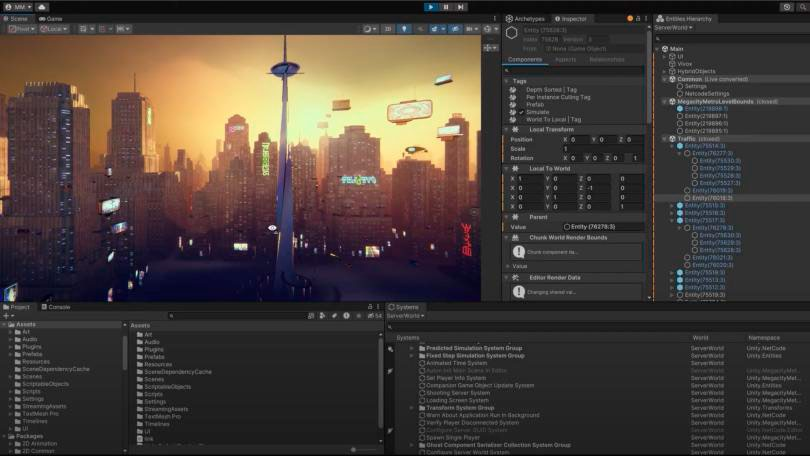Open the Pivot handle position dropdown
The height and width of the screenshot is (456, 810).
22,29
